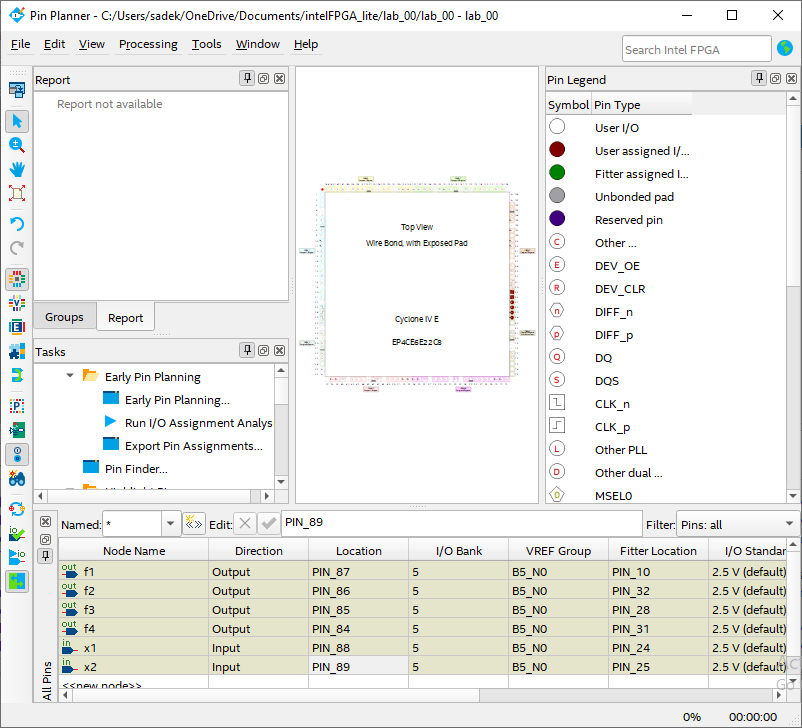
Task: Click the Search Intel FPGA field
Action: (695, 49)
